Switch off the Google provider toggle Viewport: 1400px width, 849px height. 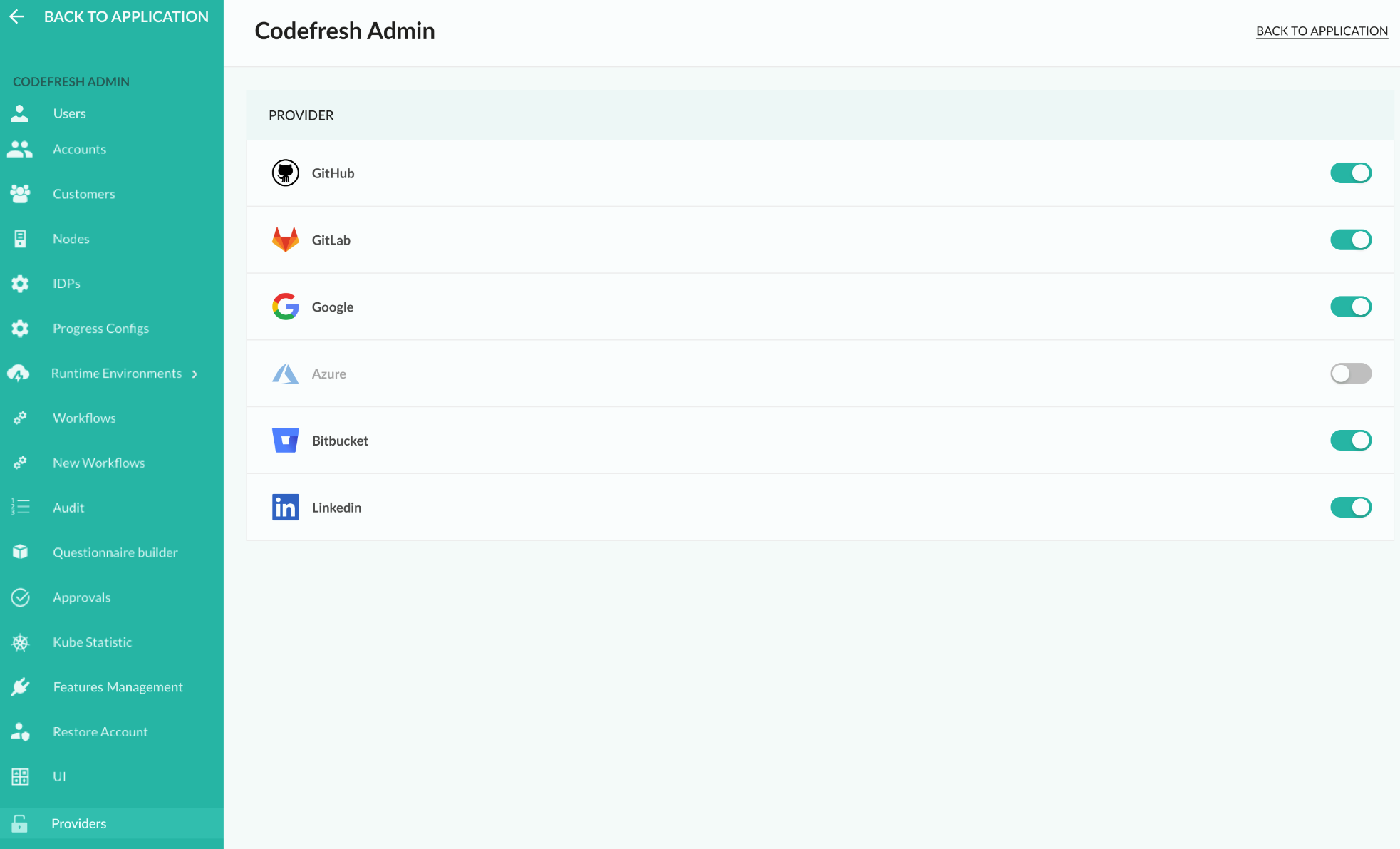(x=1350, y=307)
